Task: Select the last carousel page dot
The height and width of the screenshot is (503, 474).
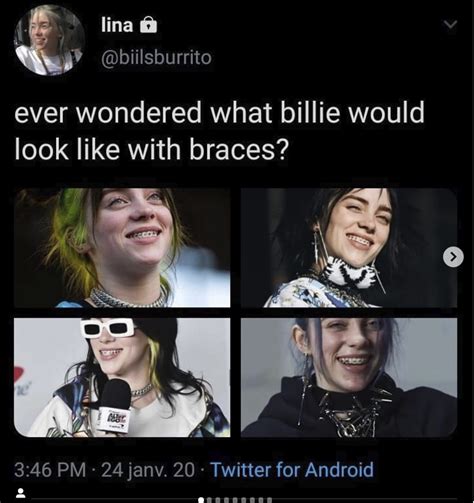Action: tap(269, 500)
